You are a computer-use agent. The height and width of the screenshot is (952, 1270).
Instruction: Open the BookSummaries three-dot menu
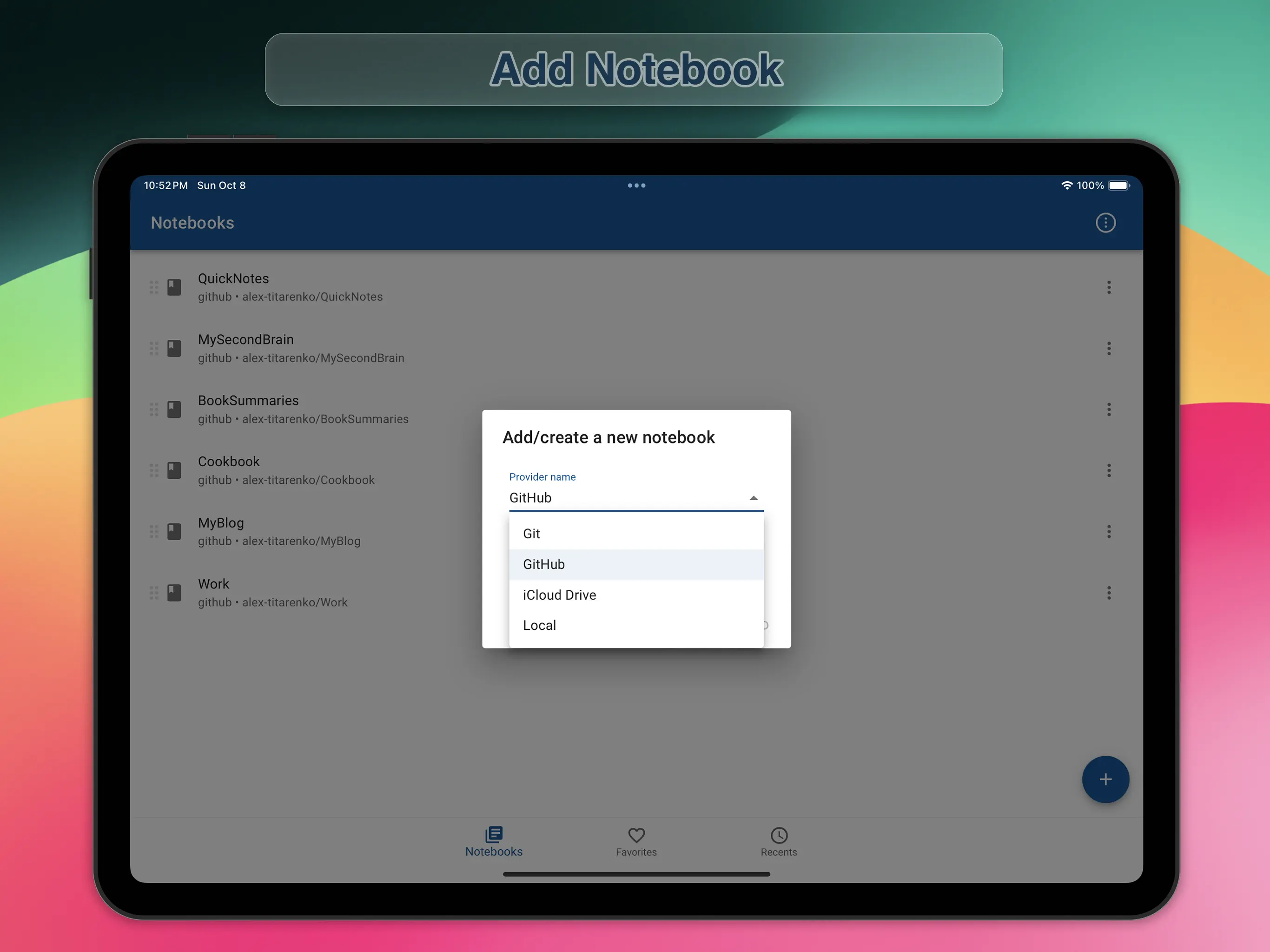pos(1109,410)
